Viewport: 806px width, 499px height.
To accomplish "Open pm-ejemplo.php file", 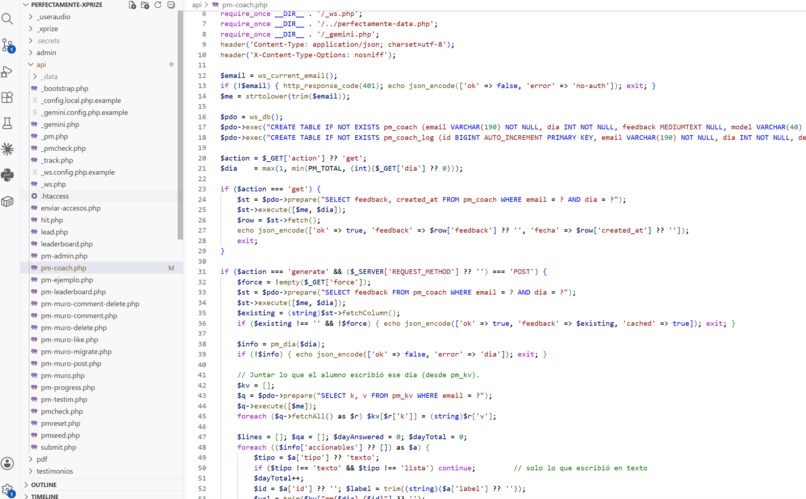I will pos(67,280).
